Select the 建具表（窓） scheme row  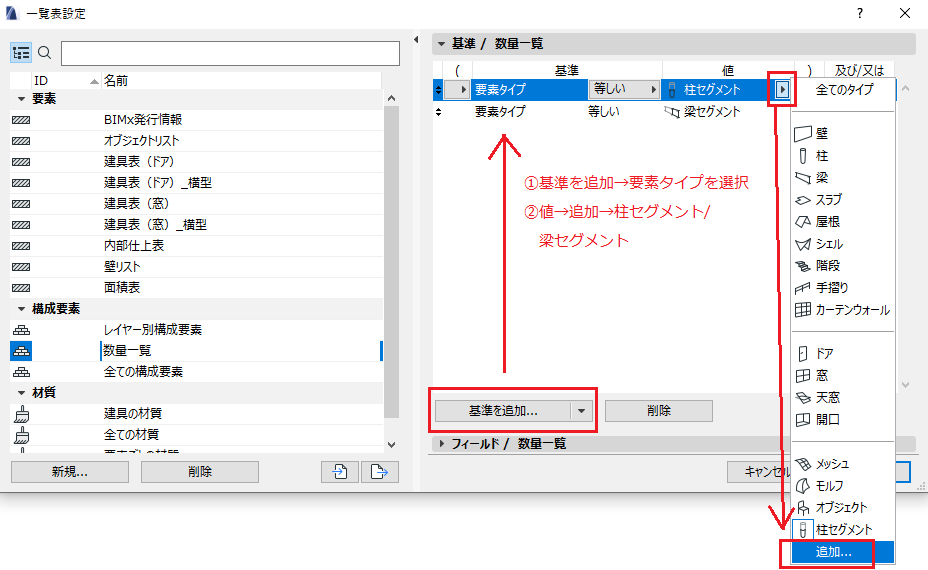[196, 204]
